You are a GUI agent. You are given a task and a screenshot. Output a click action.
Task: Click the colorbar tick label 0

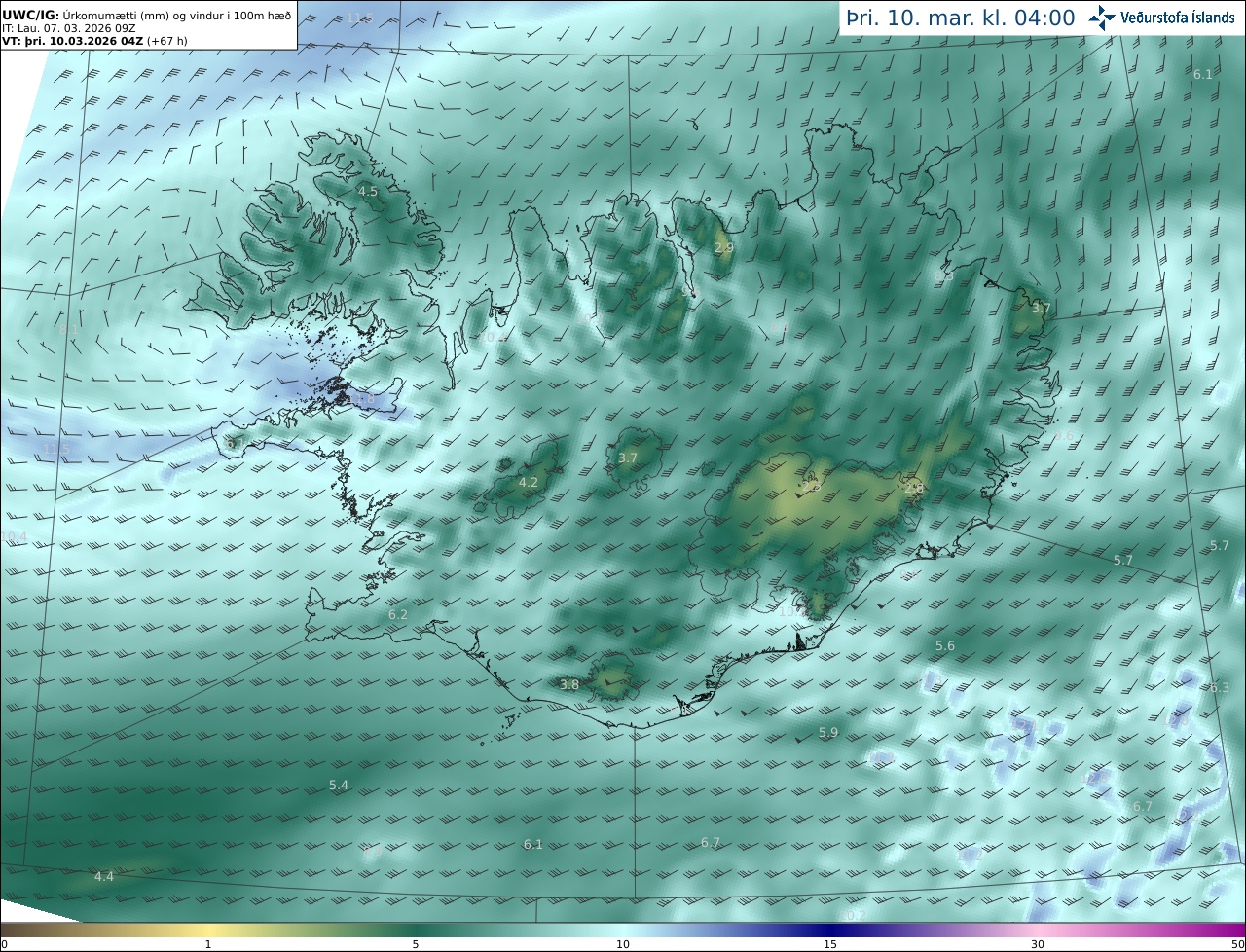4,944
